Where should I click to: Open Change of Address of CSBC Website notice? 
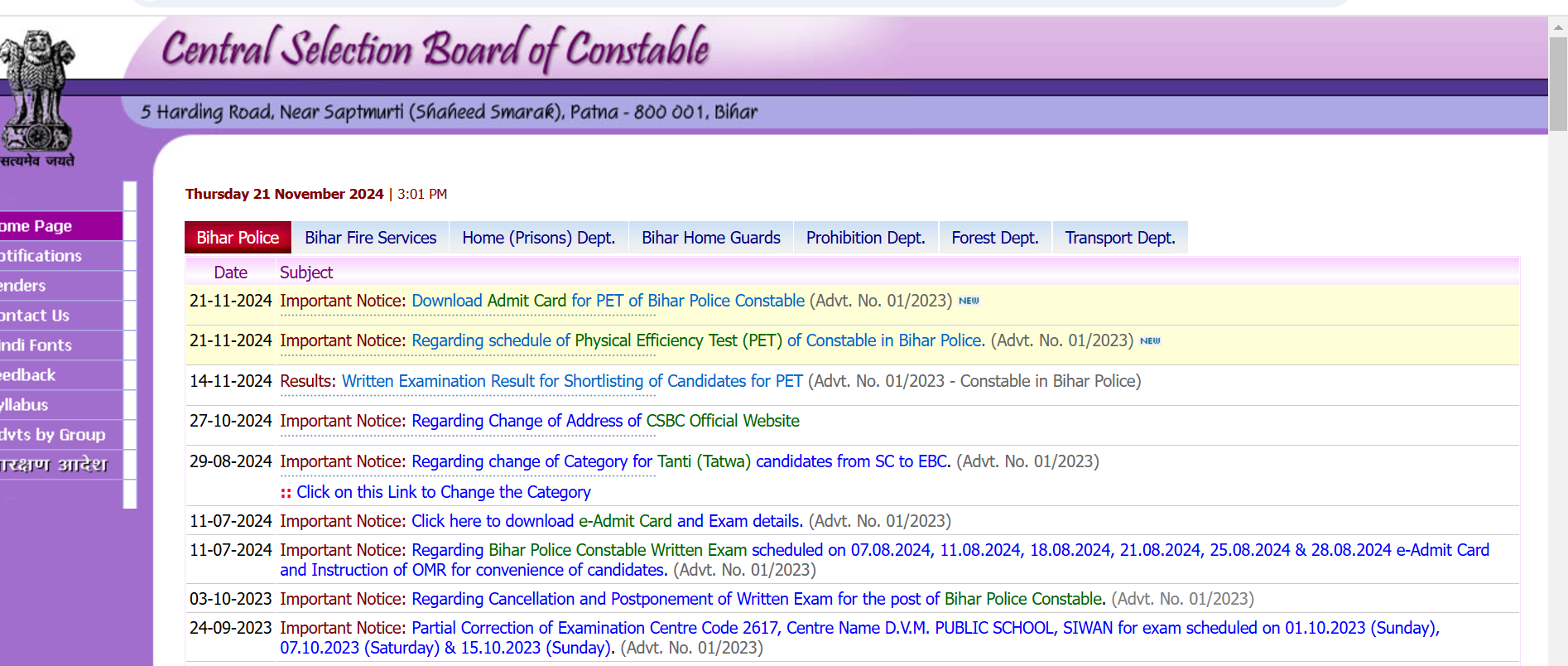click(x=605, y=421)
